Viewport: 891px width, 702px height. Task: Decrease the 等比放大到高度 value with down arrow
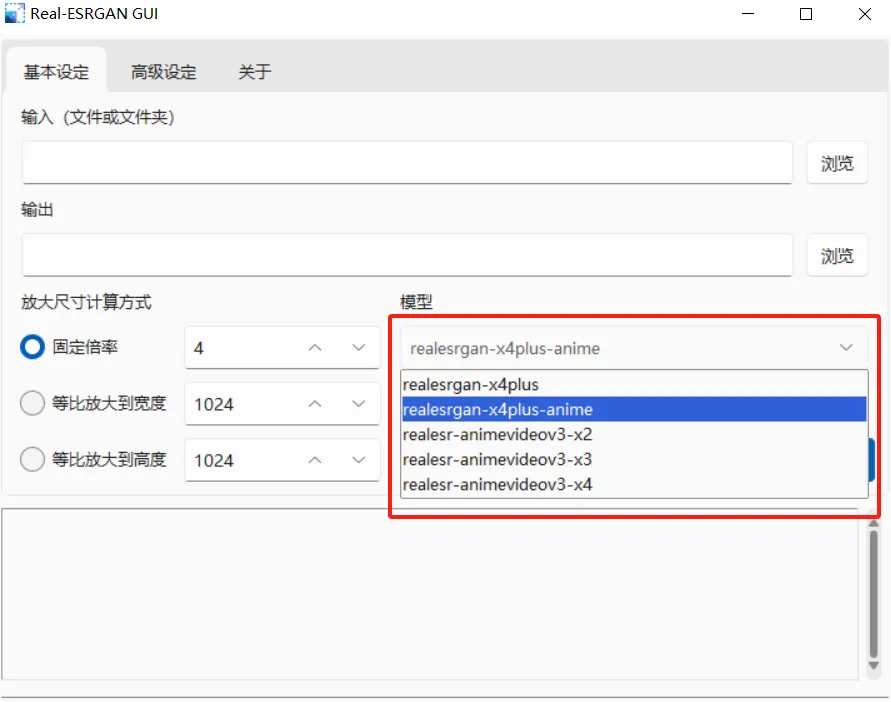pos(359,460)
